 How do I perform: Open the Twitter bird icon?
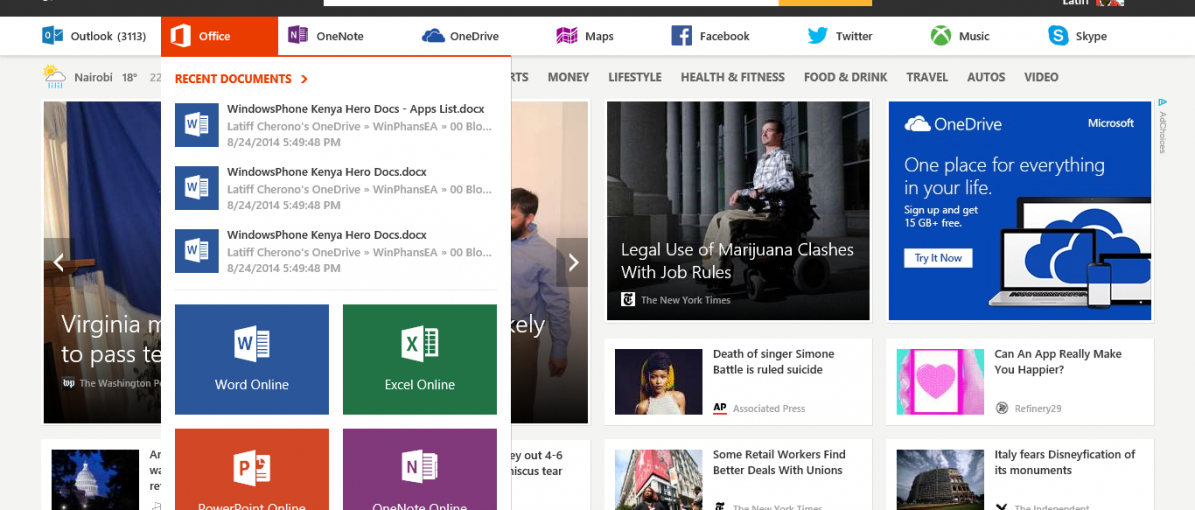coord(818,36)
